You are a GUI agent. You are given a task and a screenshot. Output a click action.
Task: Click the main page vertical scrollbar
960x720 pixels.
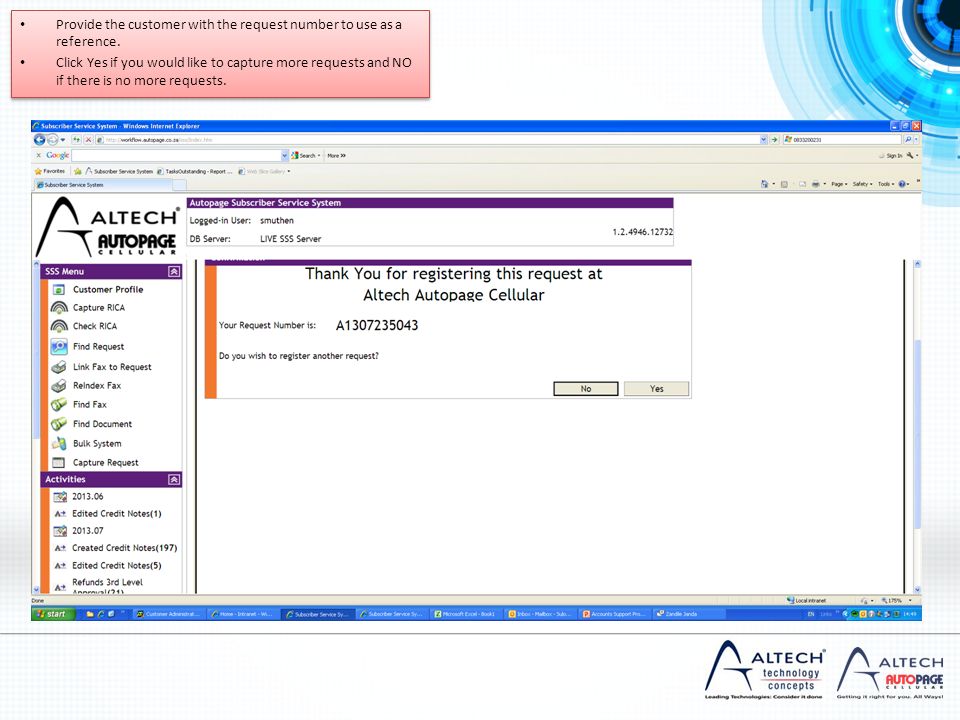click(x=917, y=427)
